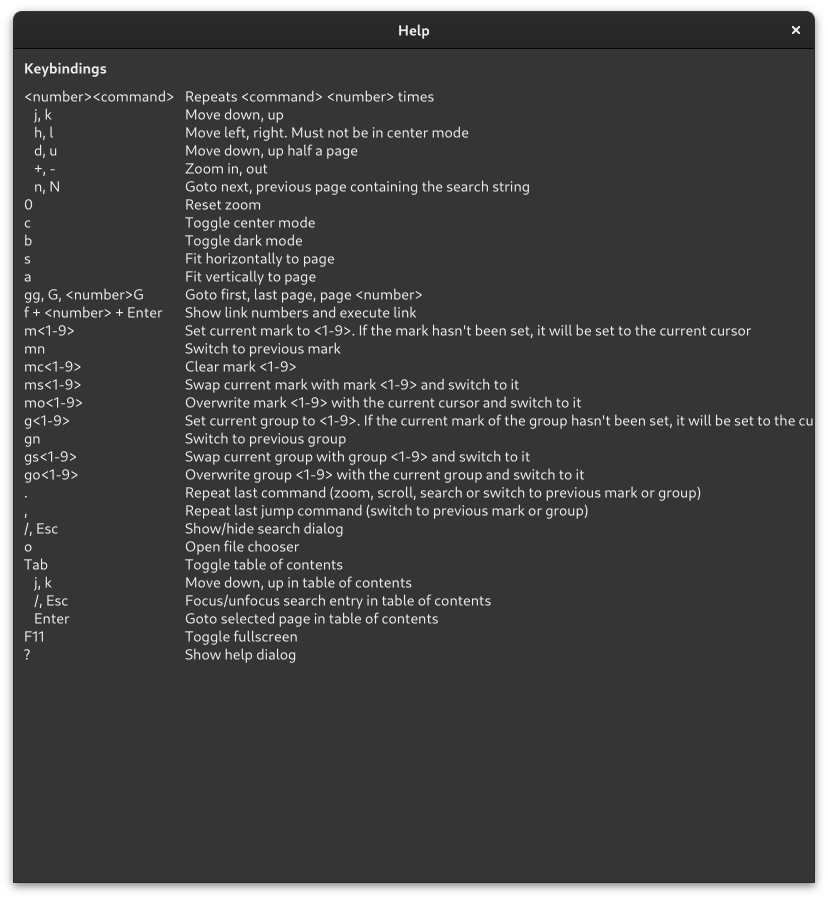This screenshot has width=828, height=899.
Task: Click the Keybindings heading
Action: 65,69
